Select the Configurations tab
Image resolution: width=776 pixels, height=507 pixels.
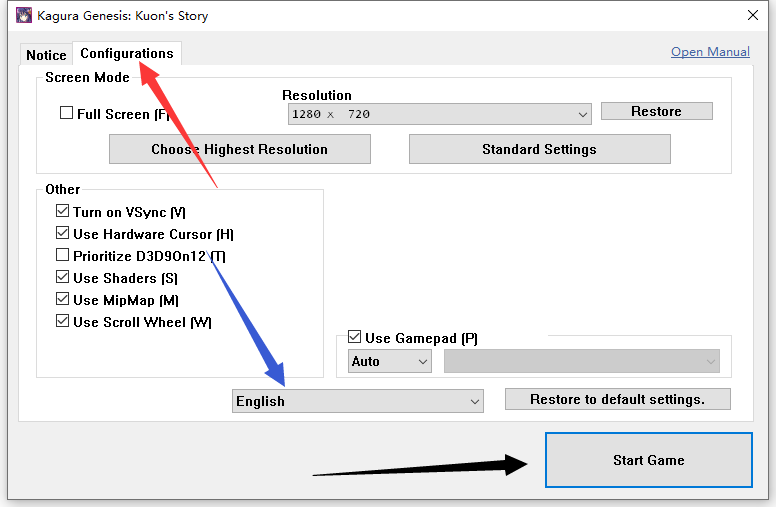pyautogui.click(x=126, y=54)
